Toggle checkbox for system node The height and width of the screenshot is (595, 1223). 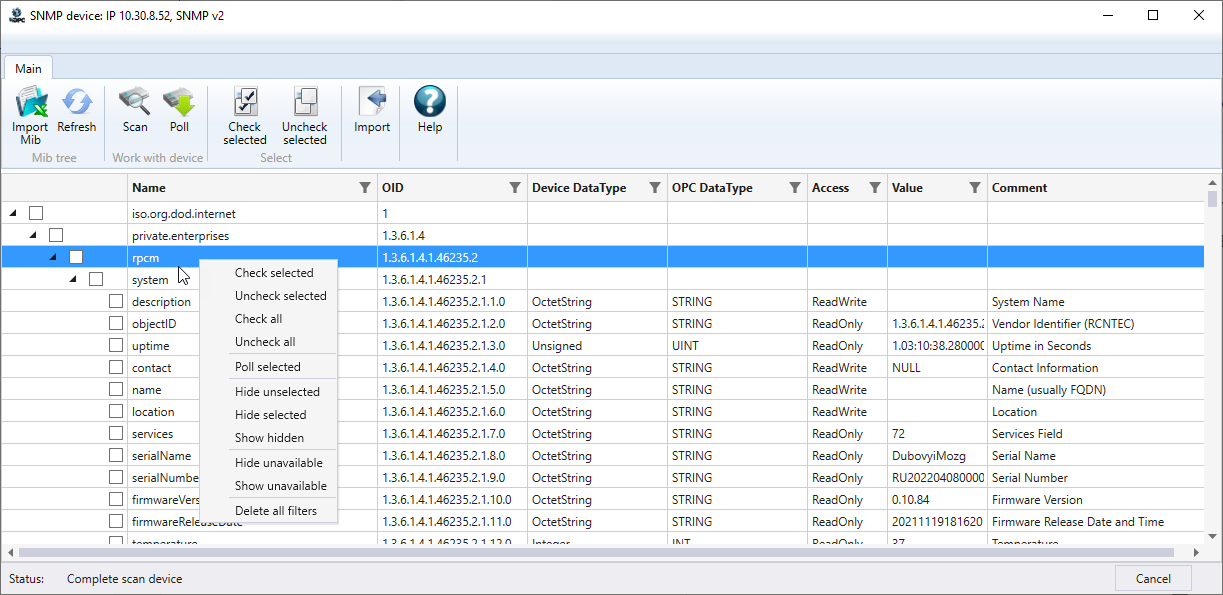pos(96,279)
